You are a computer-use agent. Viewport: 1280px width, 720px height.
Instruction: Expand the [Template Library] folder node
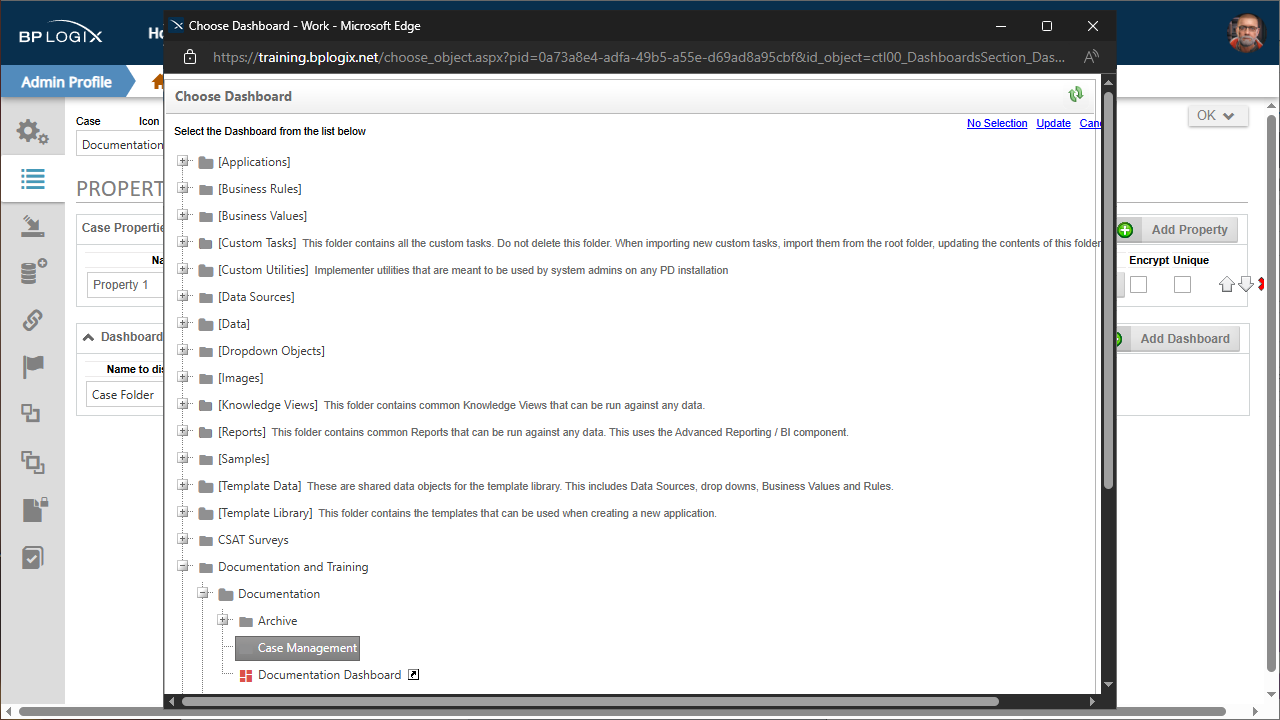[x=183, y=512]
